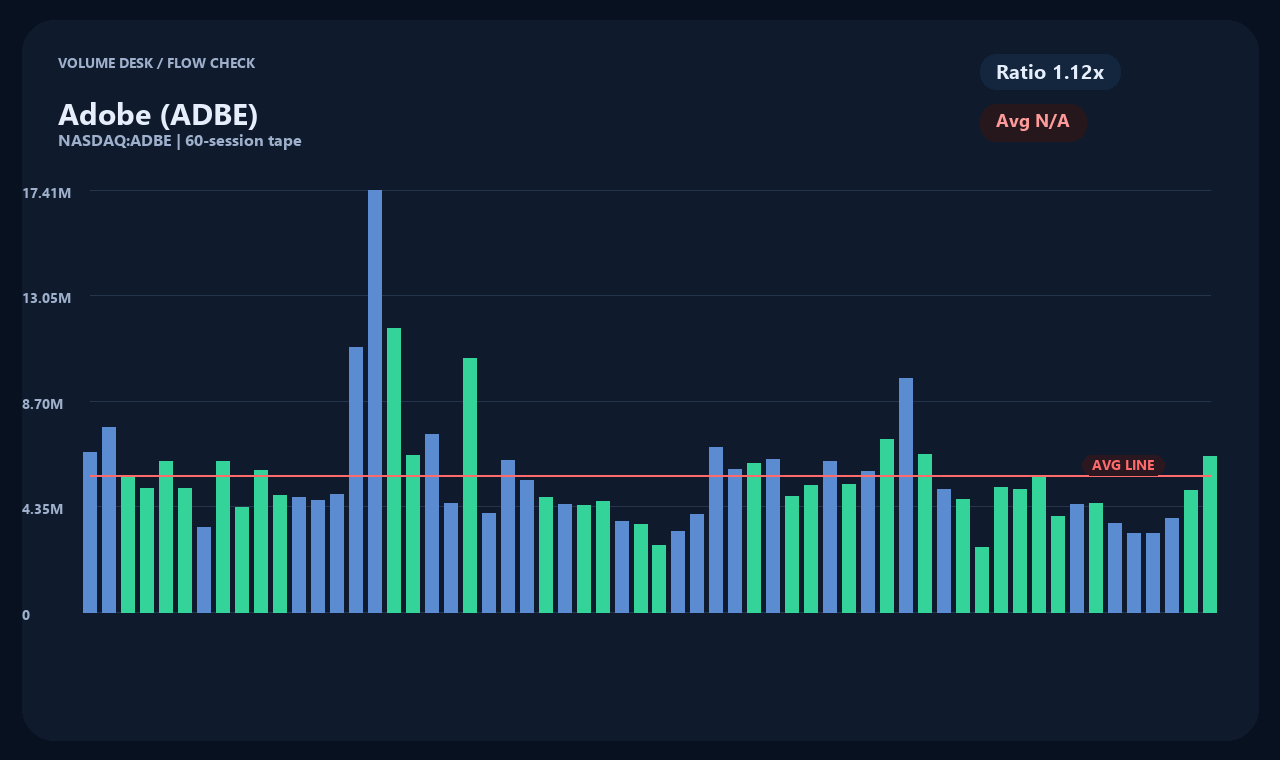Image resolution: width=1280 pixels, height=760 pixels.
Task: Select the tallest blue volume bar
Action: pos(375,401)
